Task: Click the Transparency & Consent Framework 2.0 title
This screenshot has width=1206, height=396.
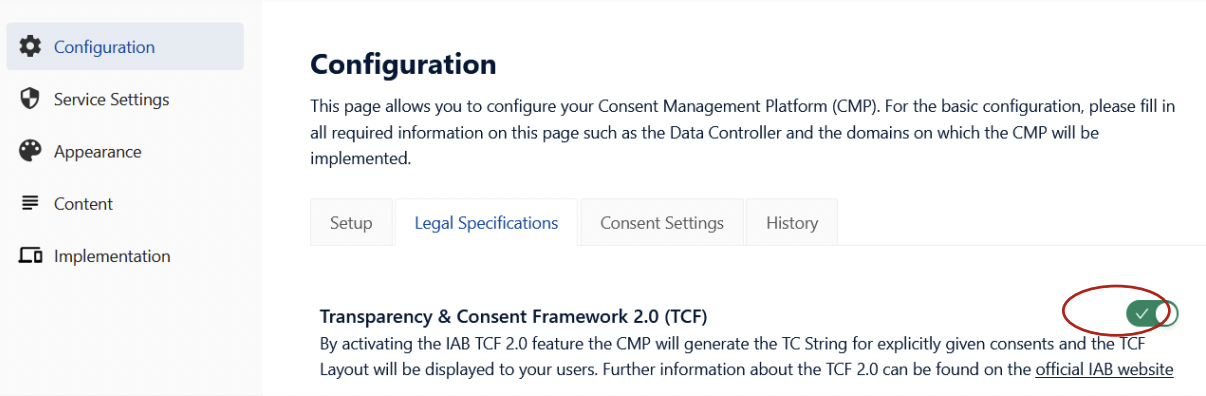Action: [x=513, y=316]
